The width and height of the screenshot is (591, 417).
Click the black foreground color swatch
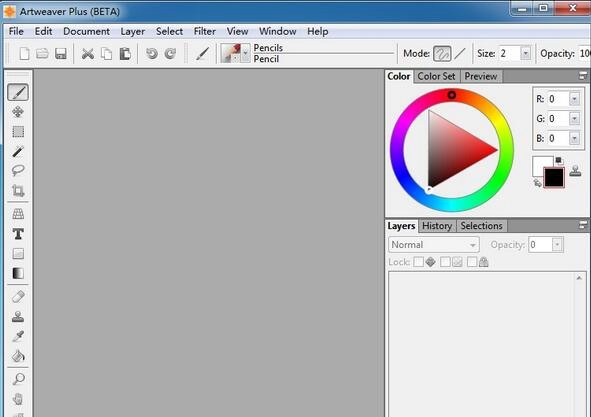(554, 177)
